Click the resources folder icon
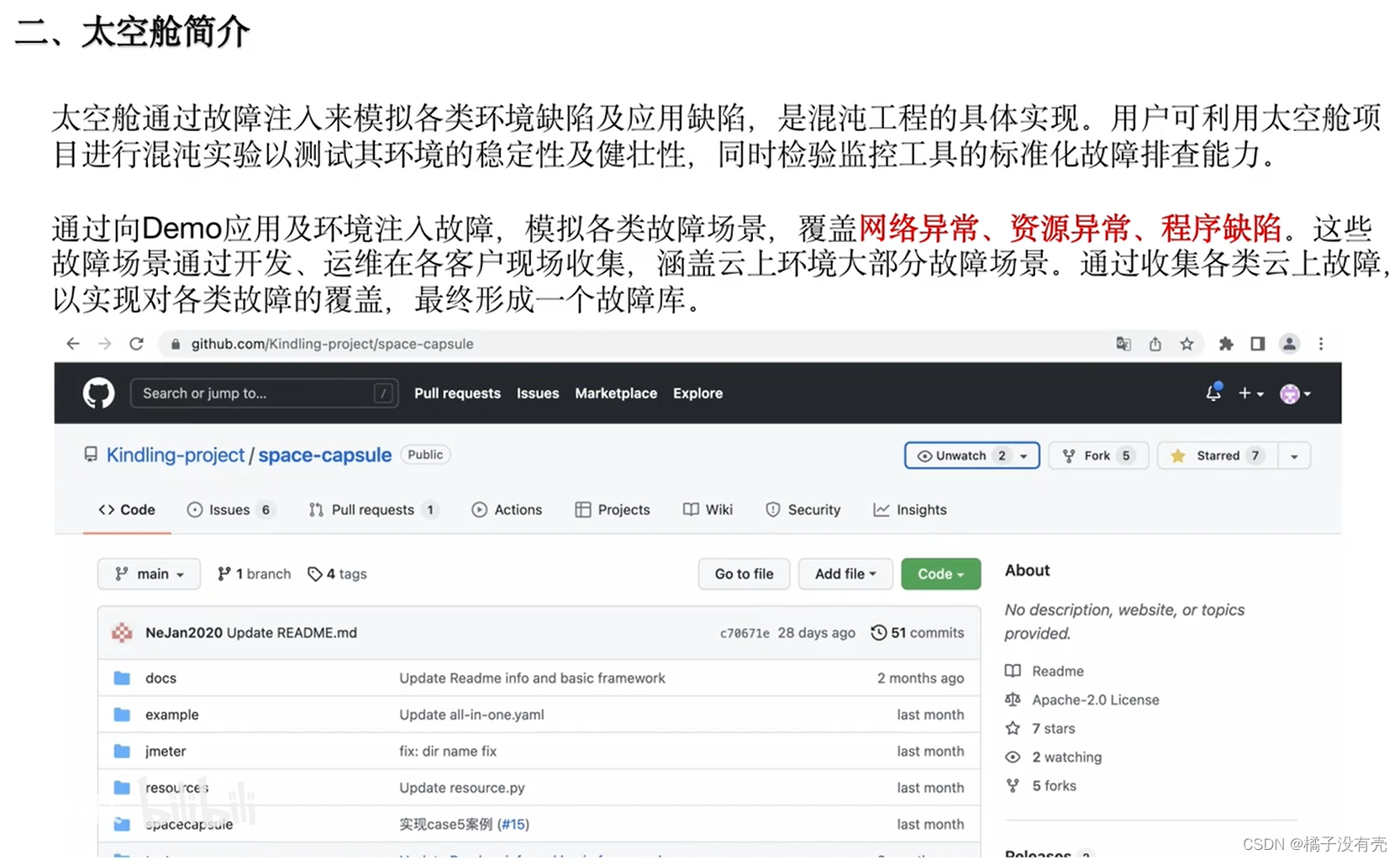The height and width of the screenshot is (860, 1400). 122,788
